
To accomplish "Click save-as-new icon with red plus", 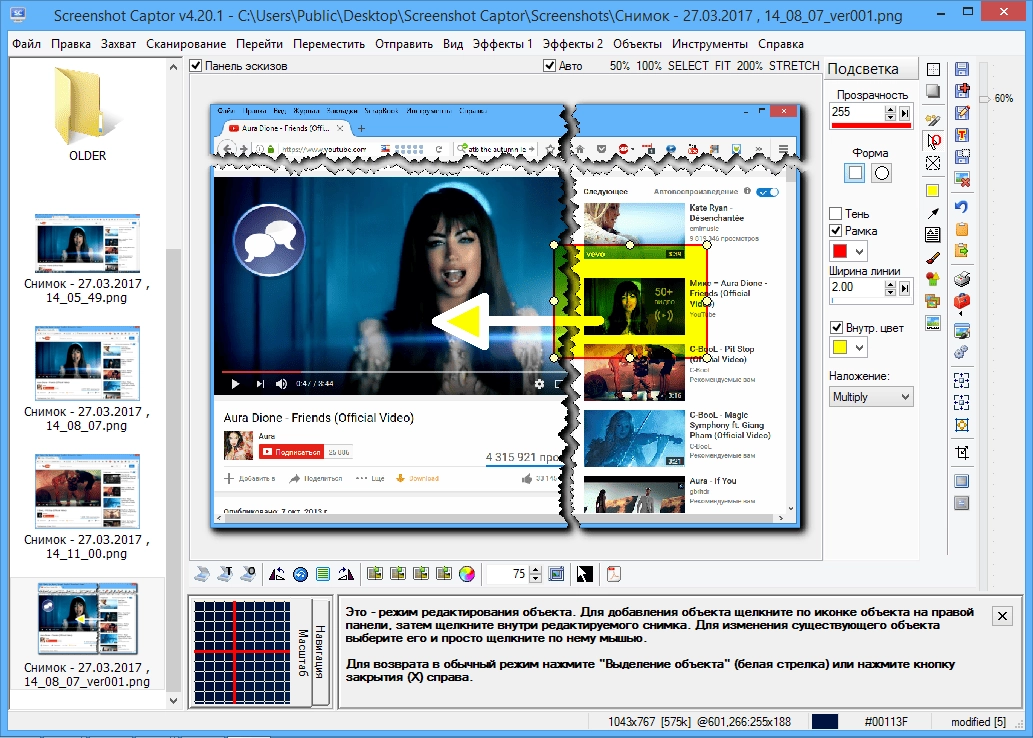I will (961, 91).
